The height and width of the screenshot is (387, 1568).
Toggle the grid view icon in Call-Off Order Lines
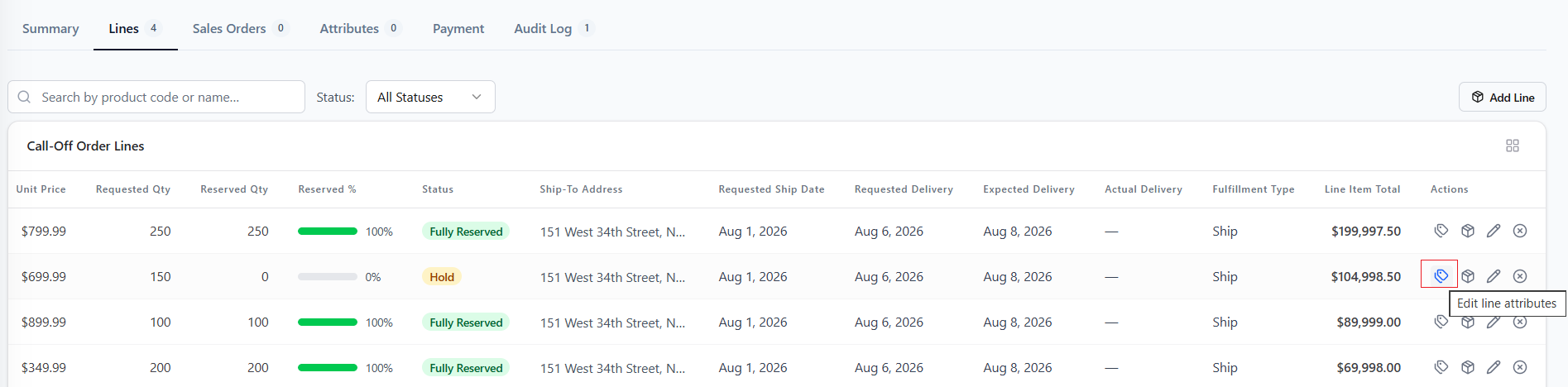coord(1513,146)
